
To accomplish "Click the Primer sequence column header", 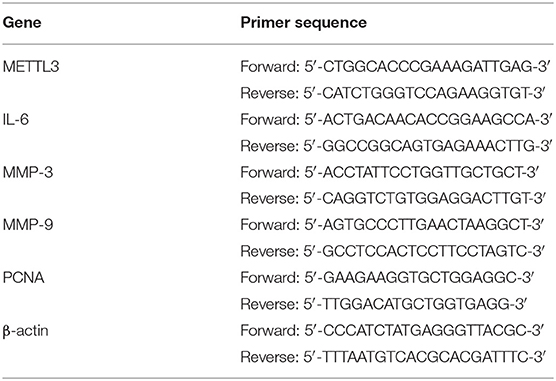I will 304,23.
